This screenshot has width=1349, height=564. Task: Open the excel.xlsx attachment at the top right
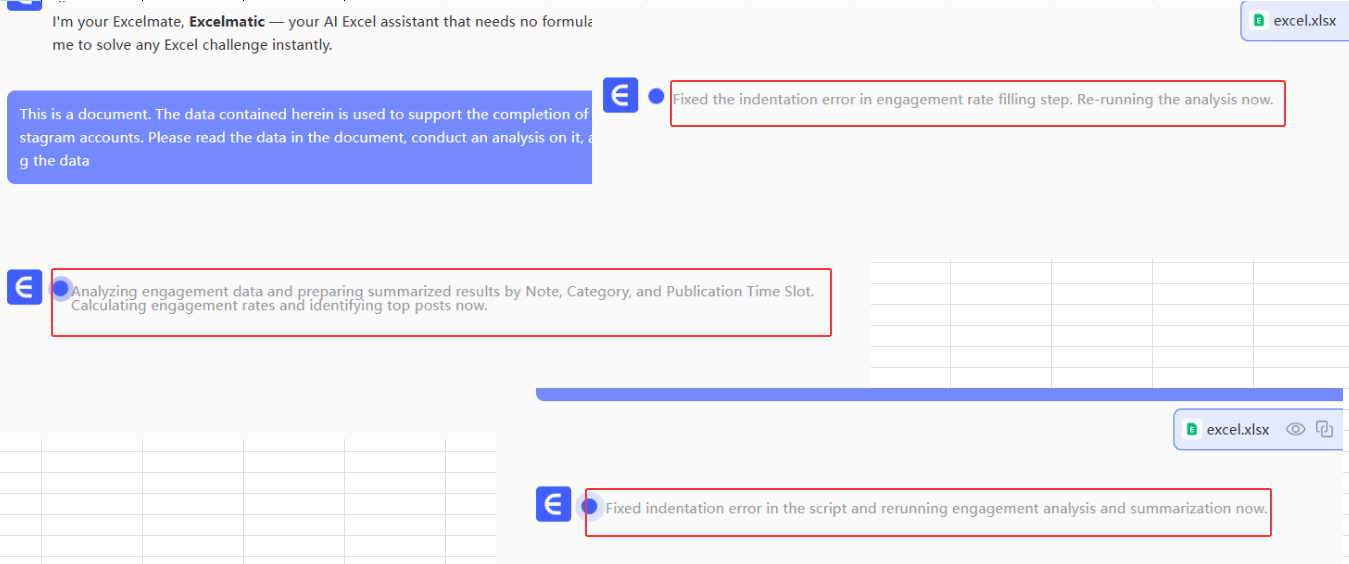point(1303,20)
